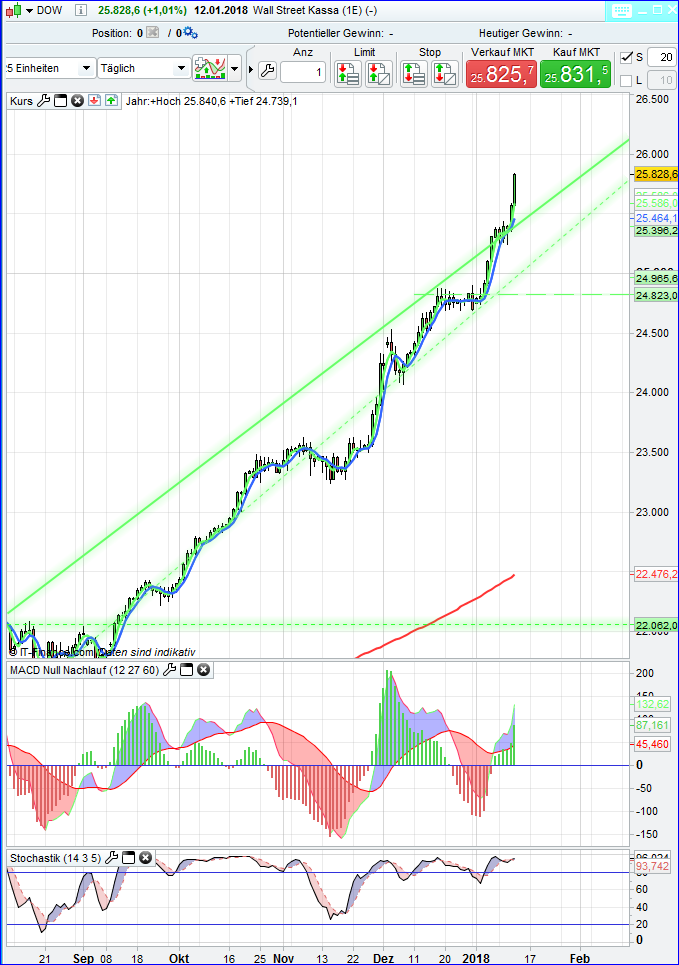
Task: Click the first Limit order icon
Action: coord(347,73)
